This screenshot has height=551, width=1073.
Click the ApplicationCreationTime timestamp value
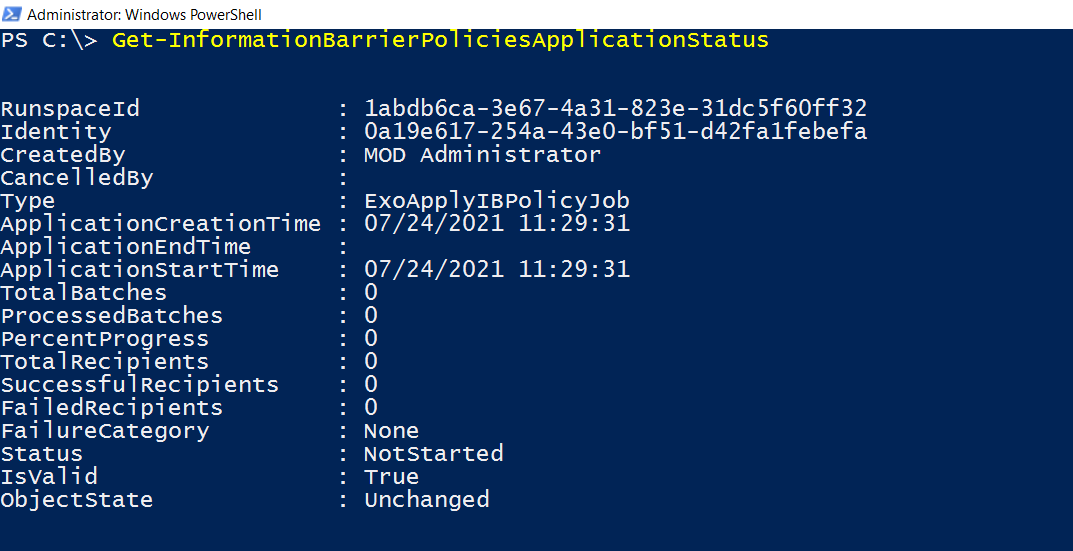pos(496,224)
